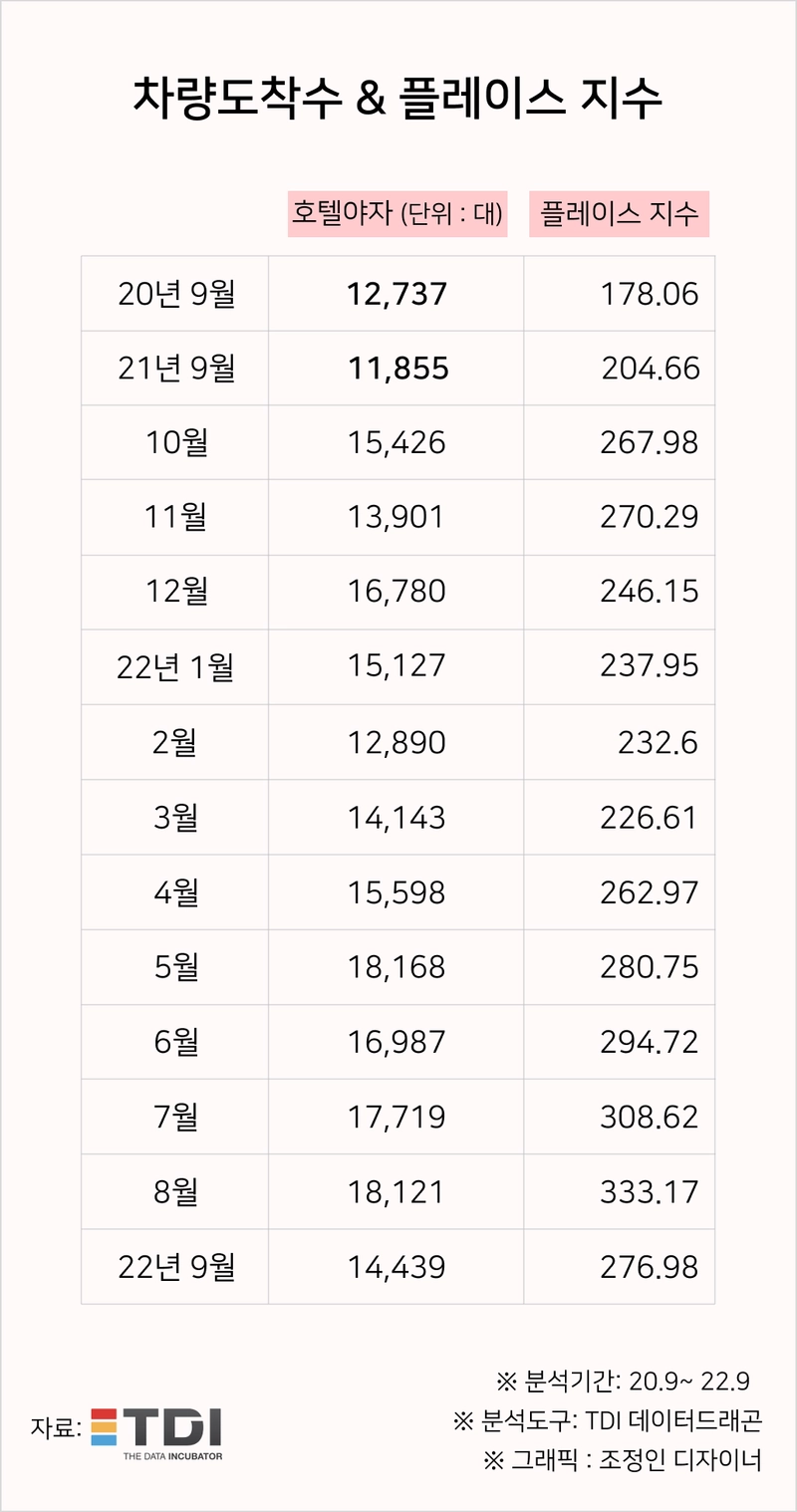
Task: Select the 20년 9월 row label
Action: point(175,294)
